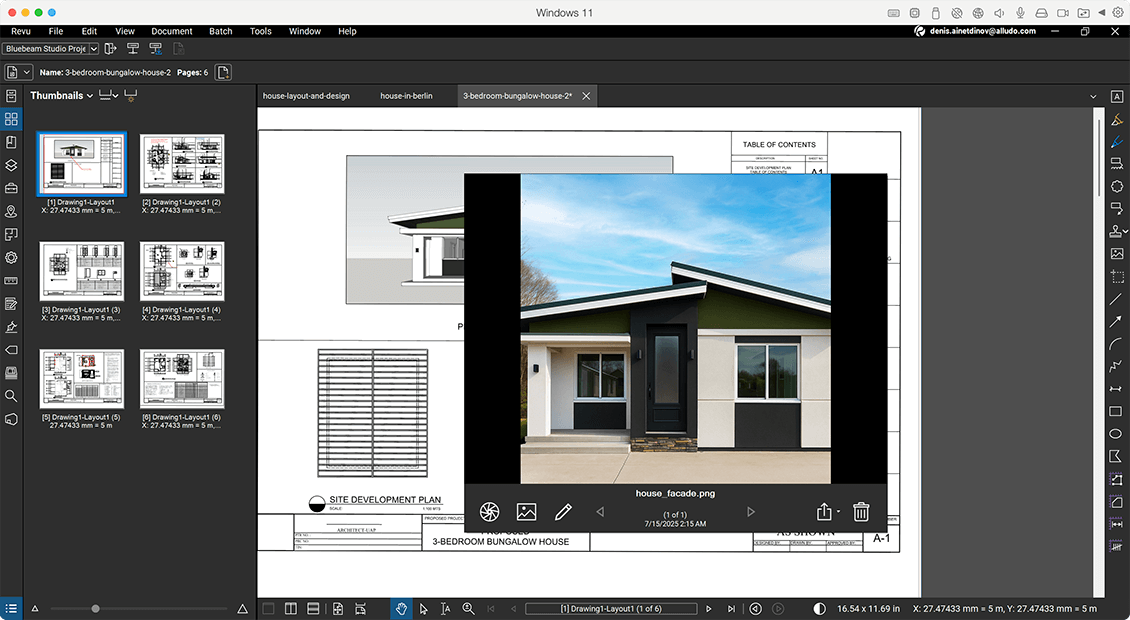Activate the Select Text tool
The image size is (1130, 620).
(x=445, y=608)
